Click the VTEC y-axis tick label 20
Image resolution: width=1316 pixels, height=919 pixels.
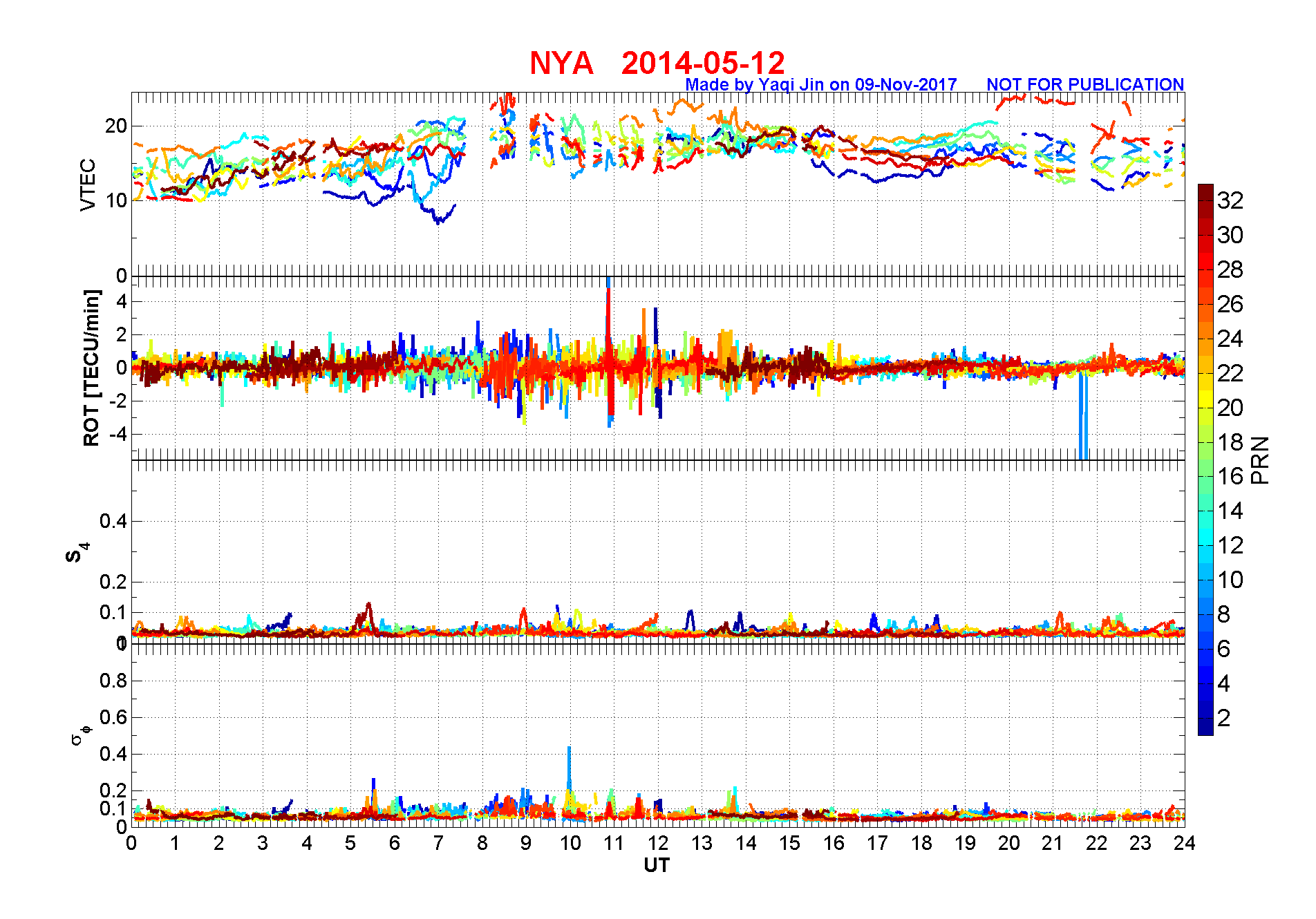click(x=116, y=126)
